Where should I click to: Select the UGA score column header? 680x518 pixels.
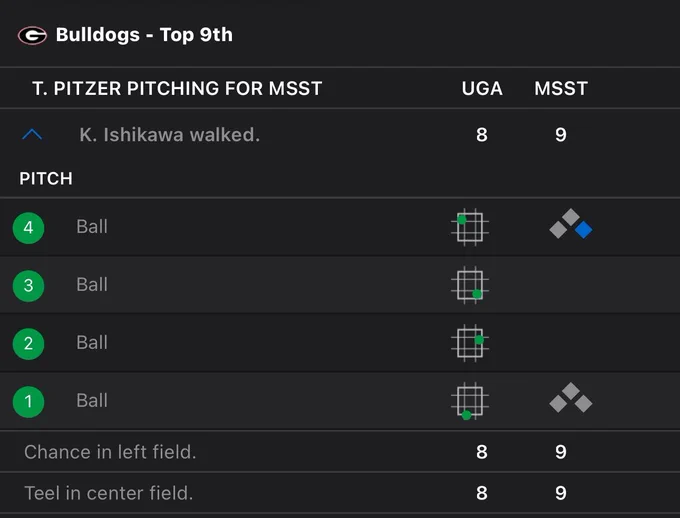482,89
